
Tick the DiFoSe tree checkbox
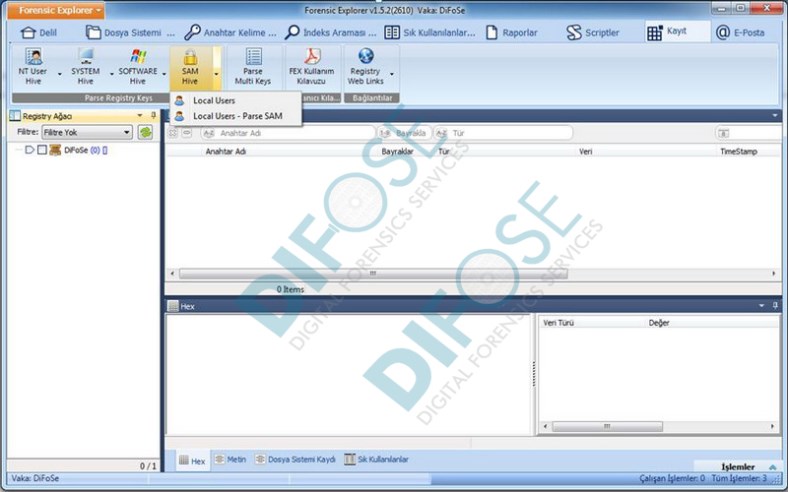pyautogui.click(x=42, y=150)
